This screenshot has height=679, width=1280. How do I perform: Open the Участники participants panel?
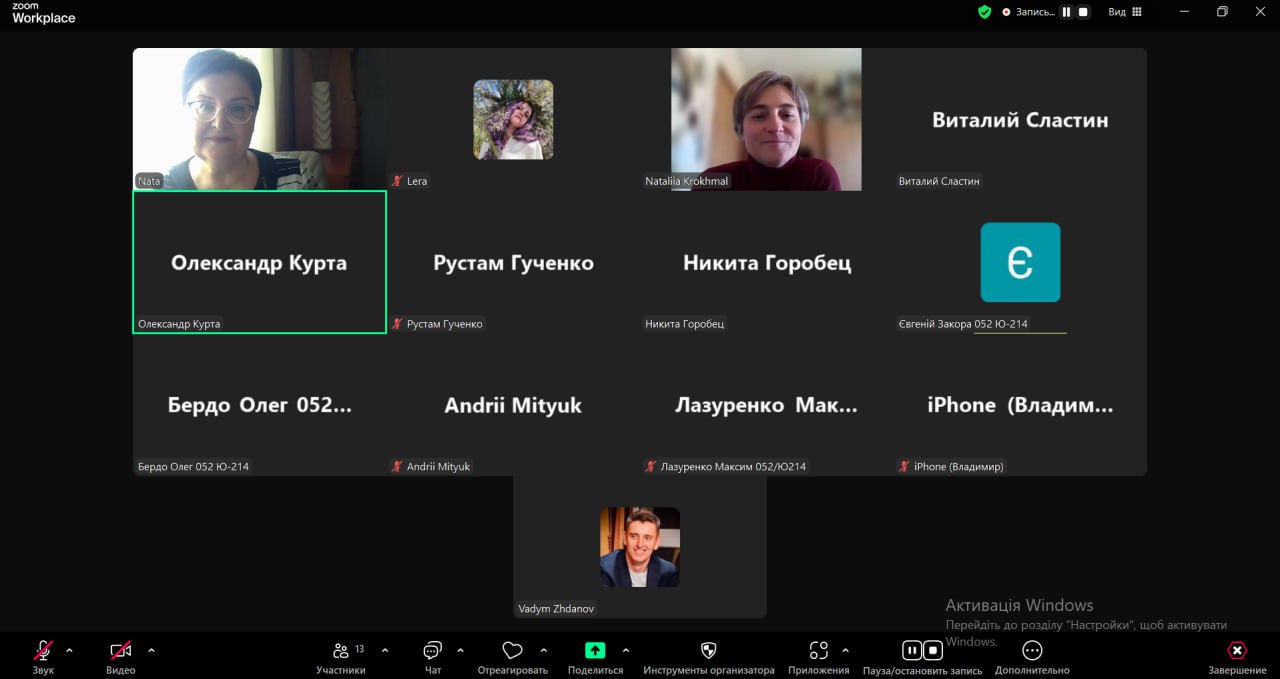[x=341, y=651]
